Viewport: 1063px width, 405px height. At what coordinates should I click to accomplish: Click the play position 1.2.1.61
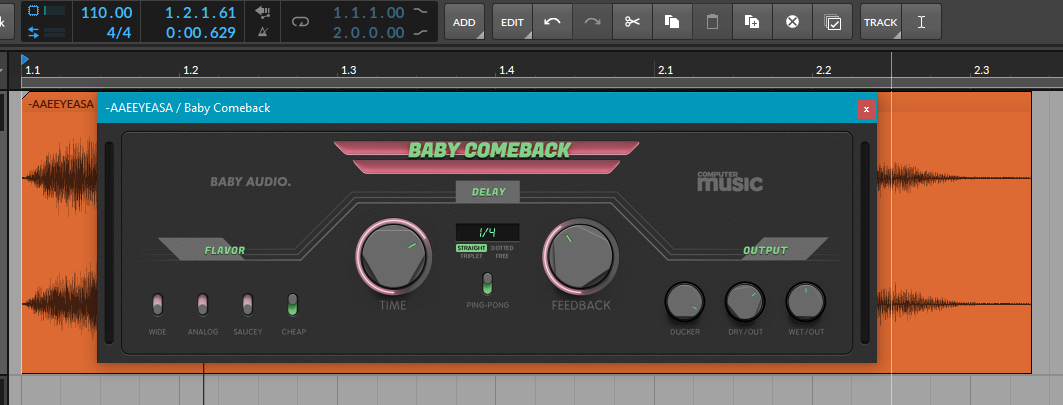(x=201, y=12)
